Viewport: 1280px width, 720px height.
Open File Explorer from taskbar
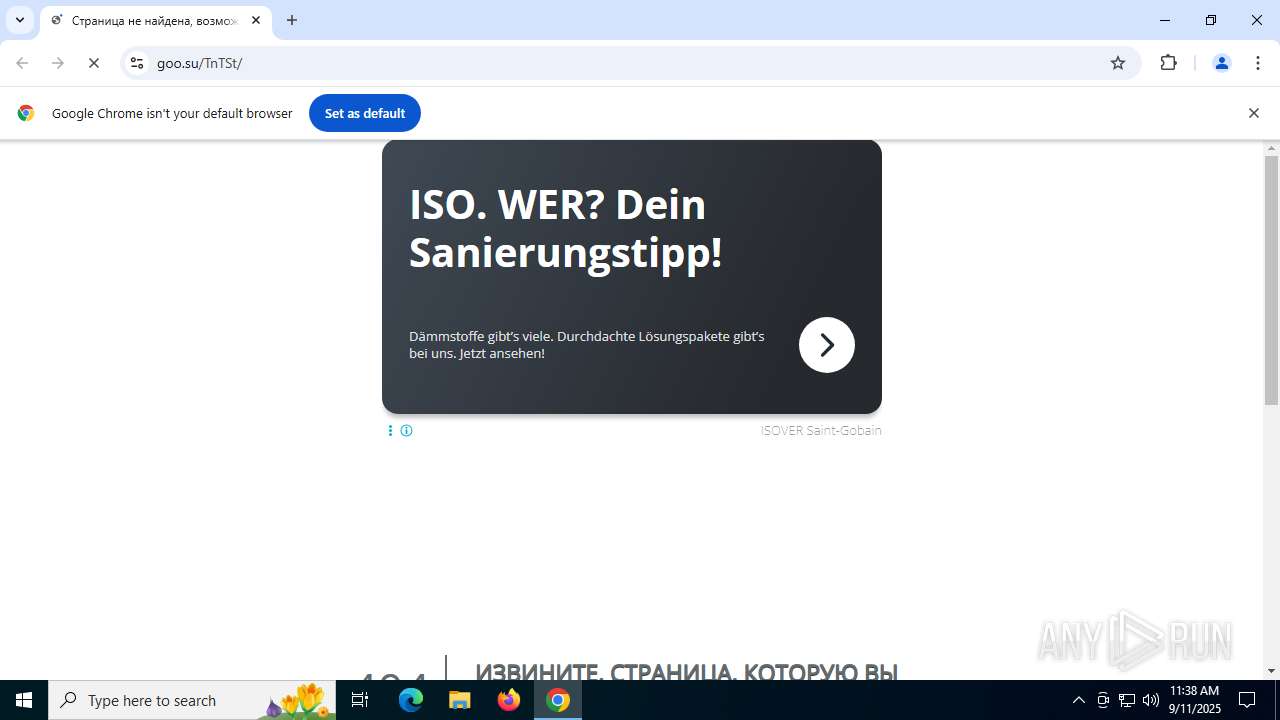coord(459,700)
